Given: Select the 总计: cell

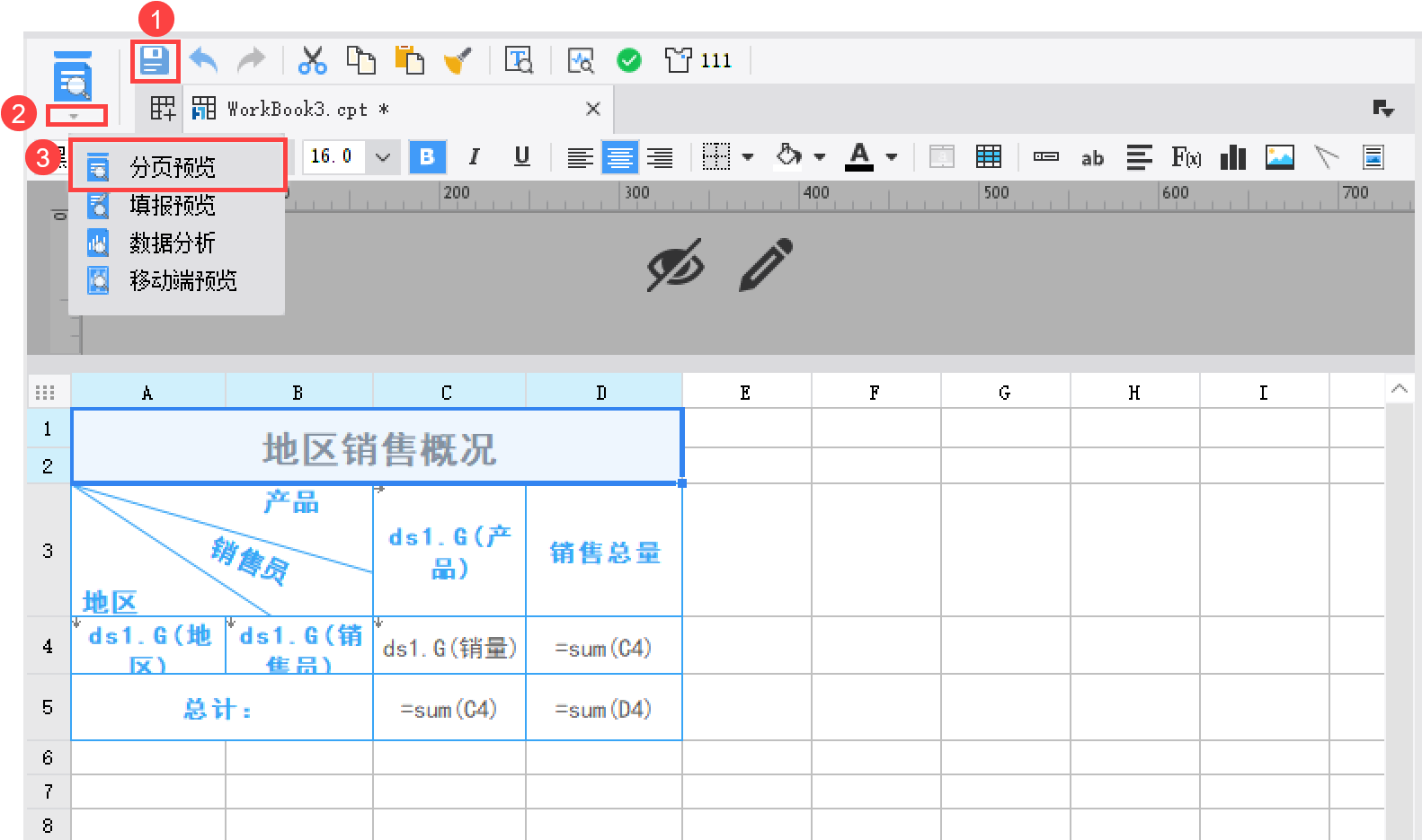Looking at the screenshot, I should click(222, 708).
